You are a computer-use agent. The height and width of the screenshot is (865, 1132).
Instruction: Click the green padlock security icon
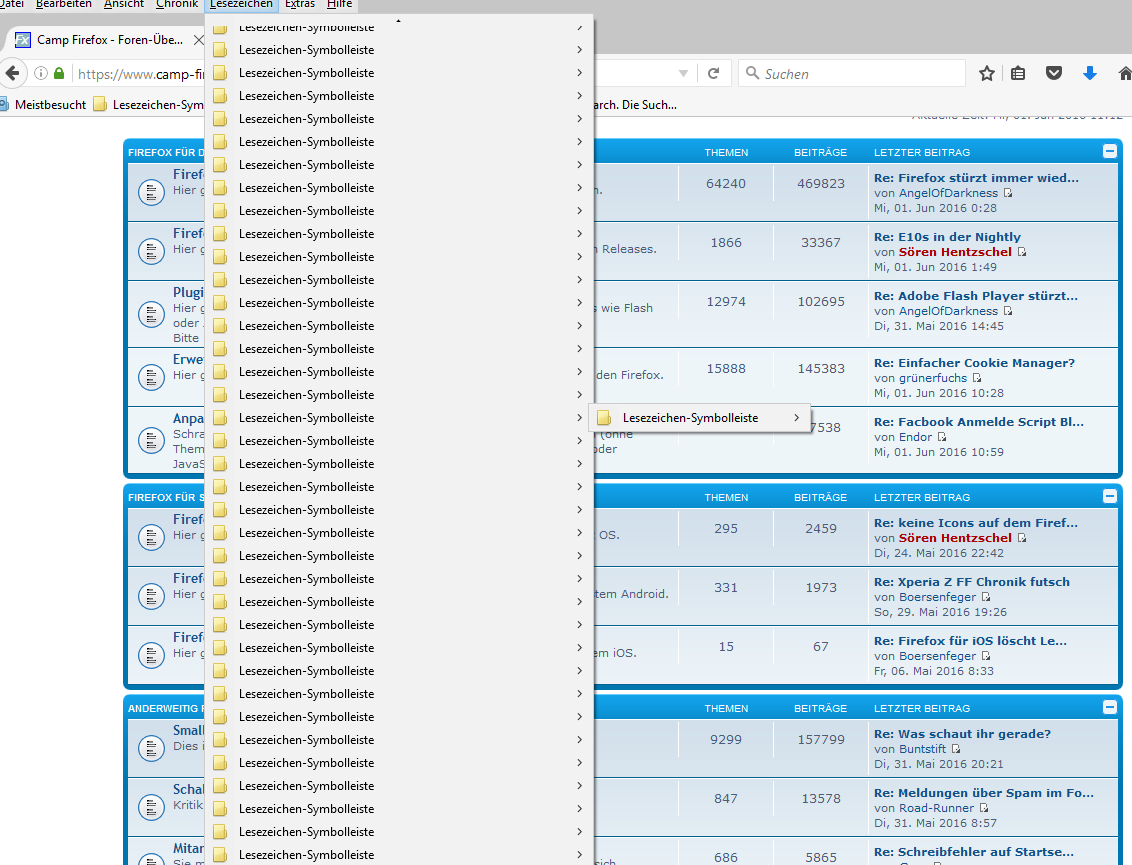click(59, 73)
